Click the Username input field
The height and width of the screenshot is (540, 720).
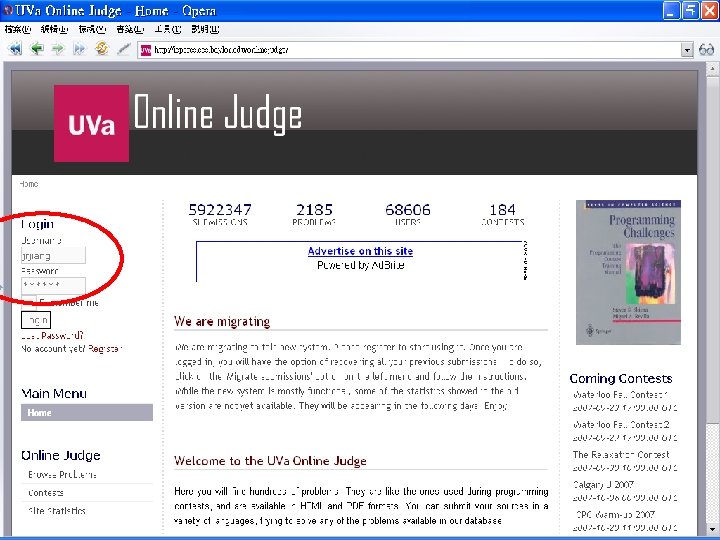pyautogui.click(x=53, y=255)
